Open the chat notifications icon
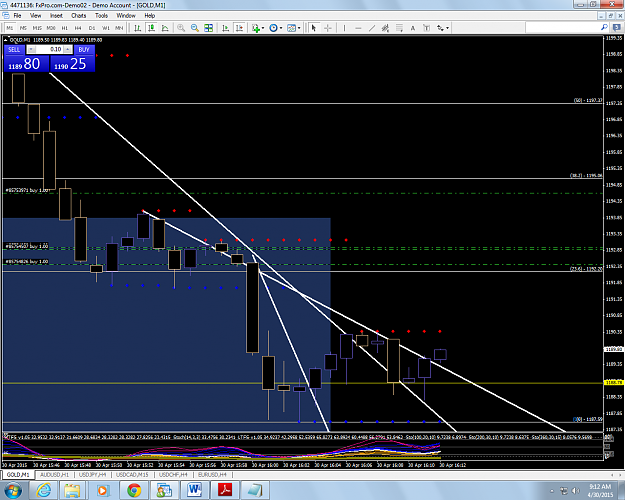 pyautogui.click(x=617, y=27)
